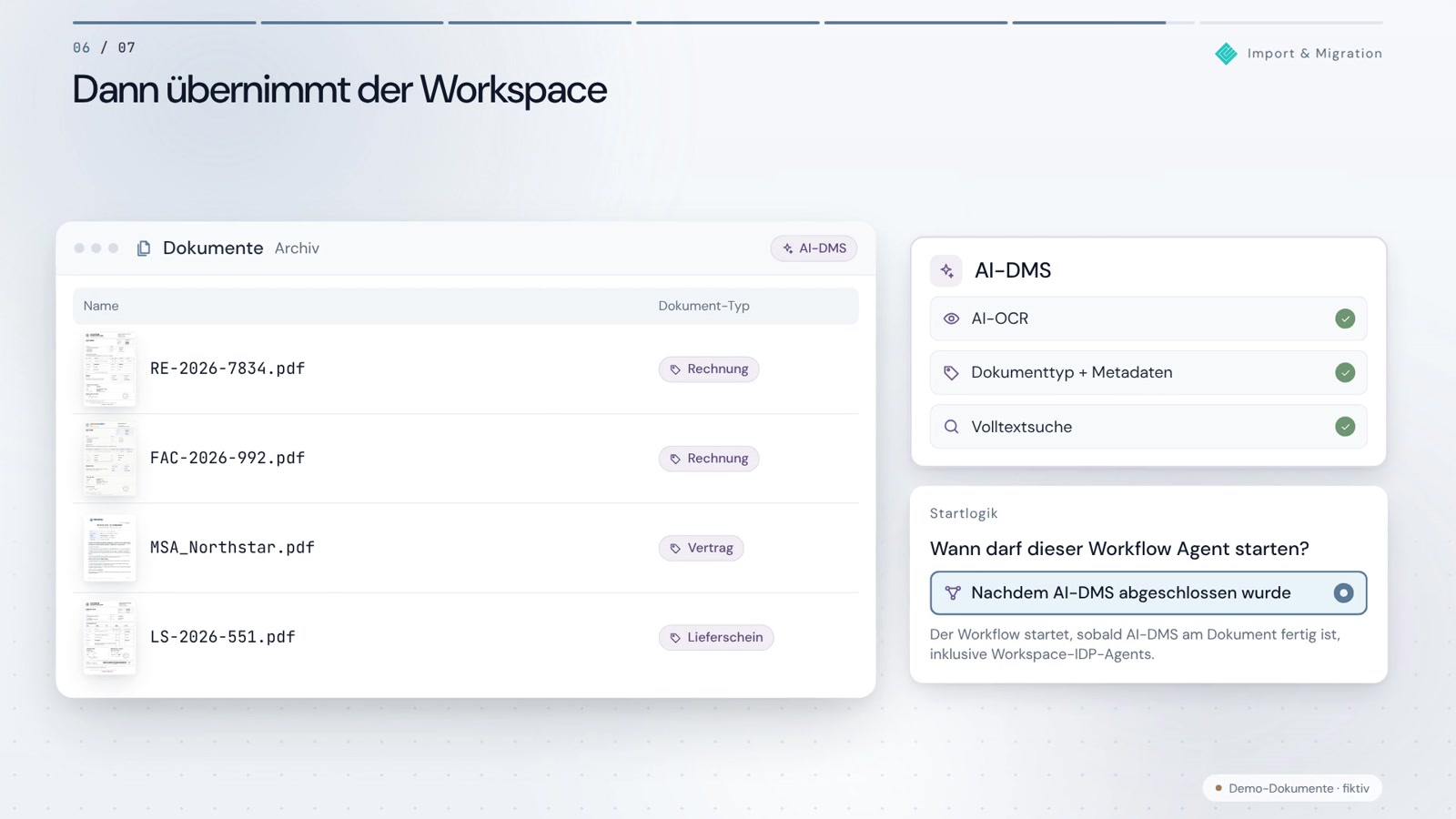Click the funnel icon in the Nachdem AI-DMS option
Viewport: 1456px width, 819px height.
[953, 593]
